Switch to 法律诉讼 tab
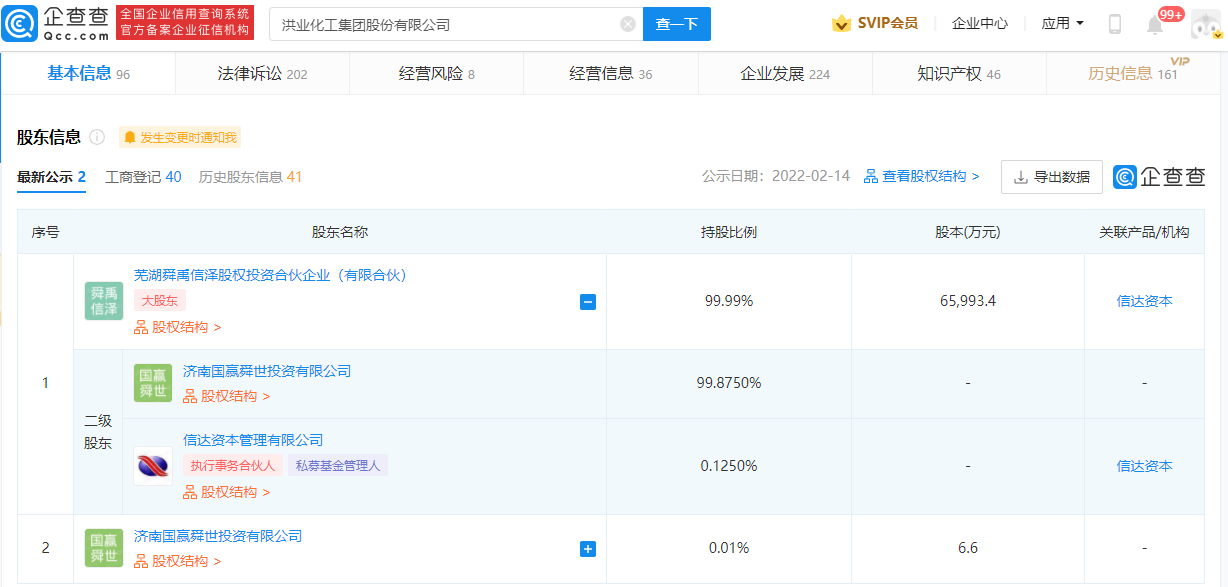 pos(262,74)
